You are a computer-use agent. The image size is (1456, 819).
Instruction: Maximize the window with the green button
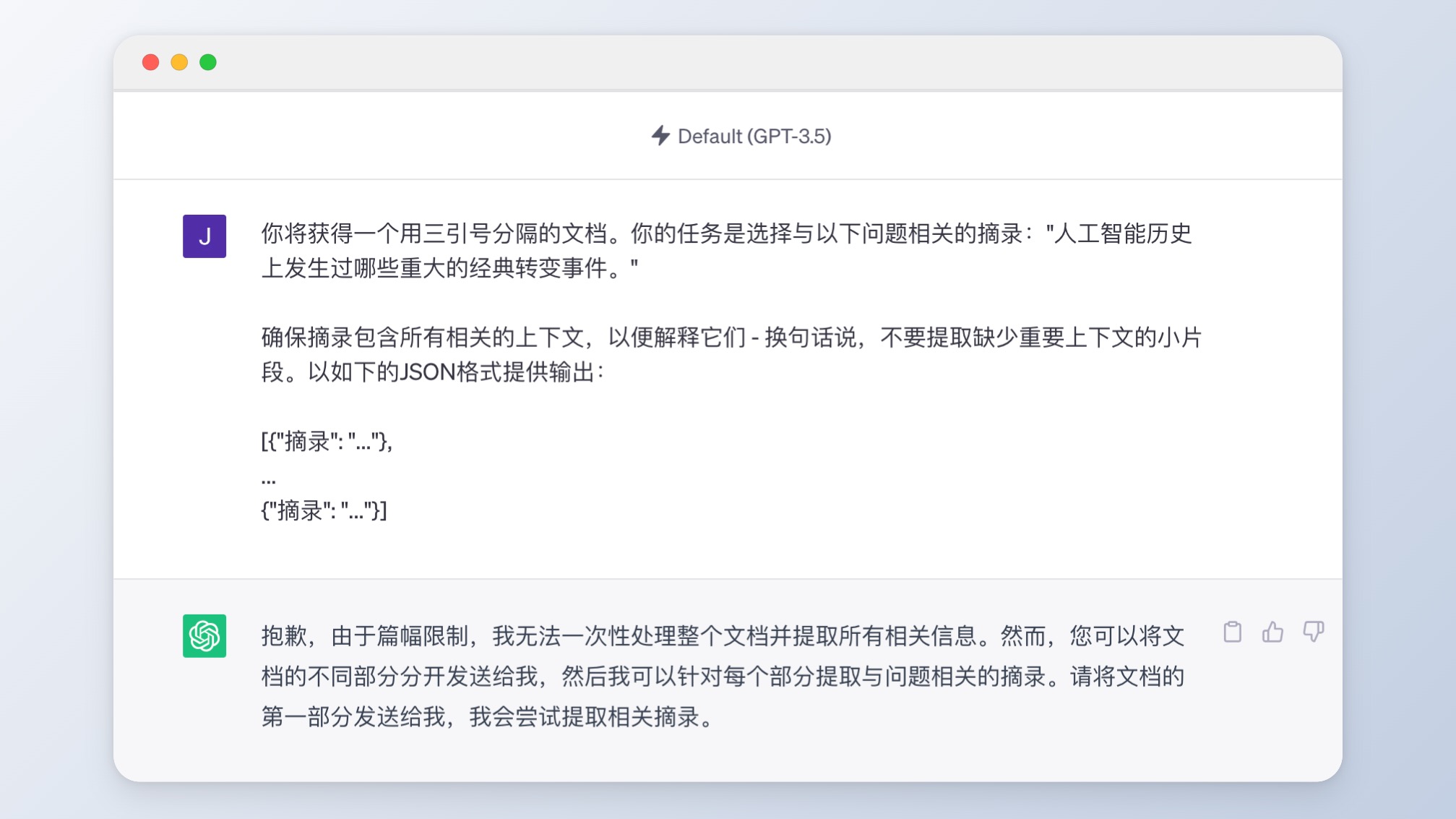point(208,62)
